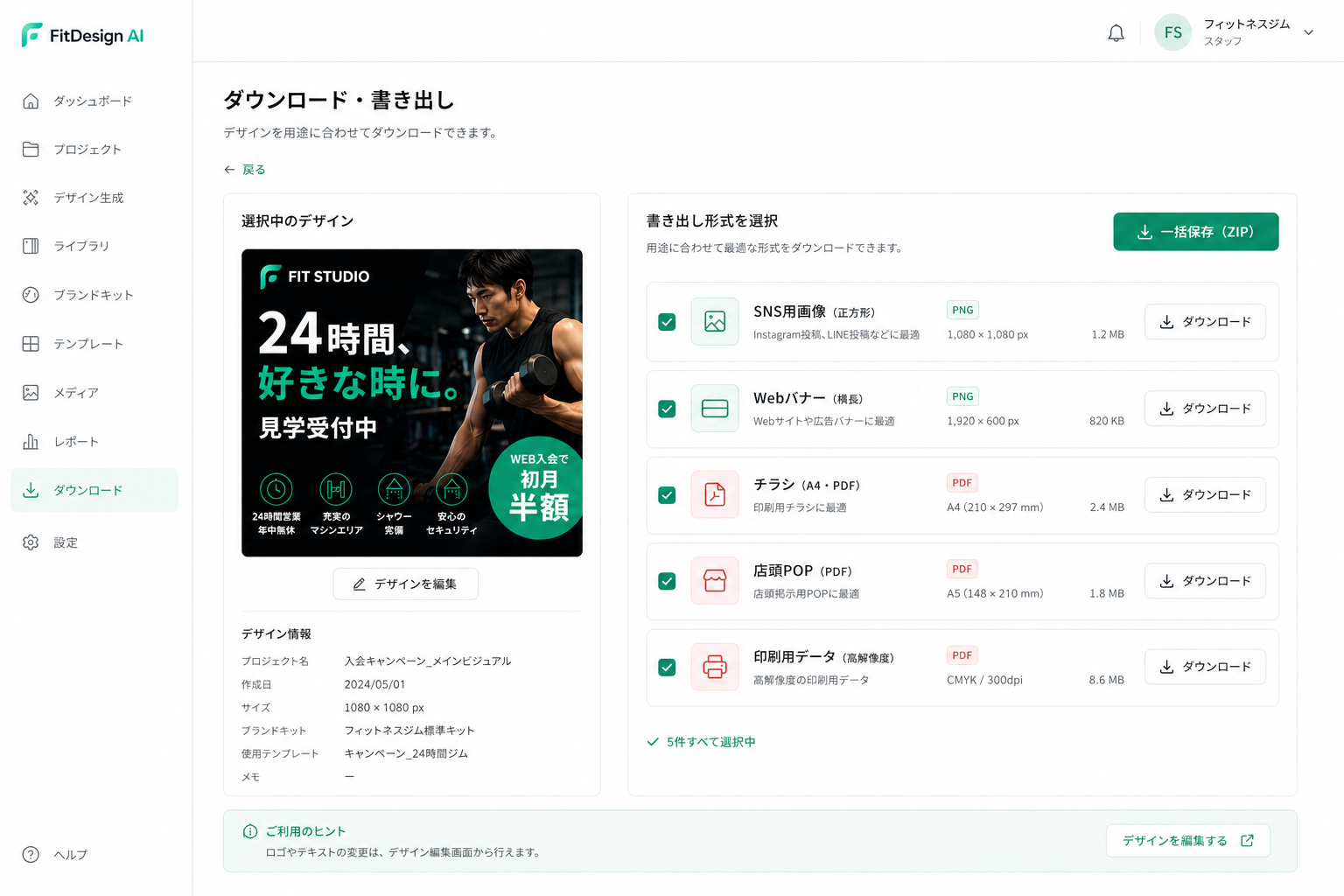Click template value キャンペーン_24時間ジム
The width and height of the screenshot is (1344, 896).
coord(406,753)
